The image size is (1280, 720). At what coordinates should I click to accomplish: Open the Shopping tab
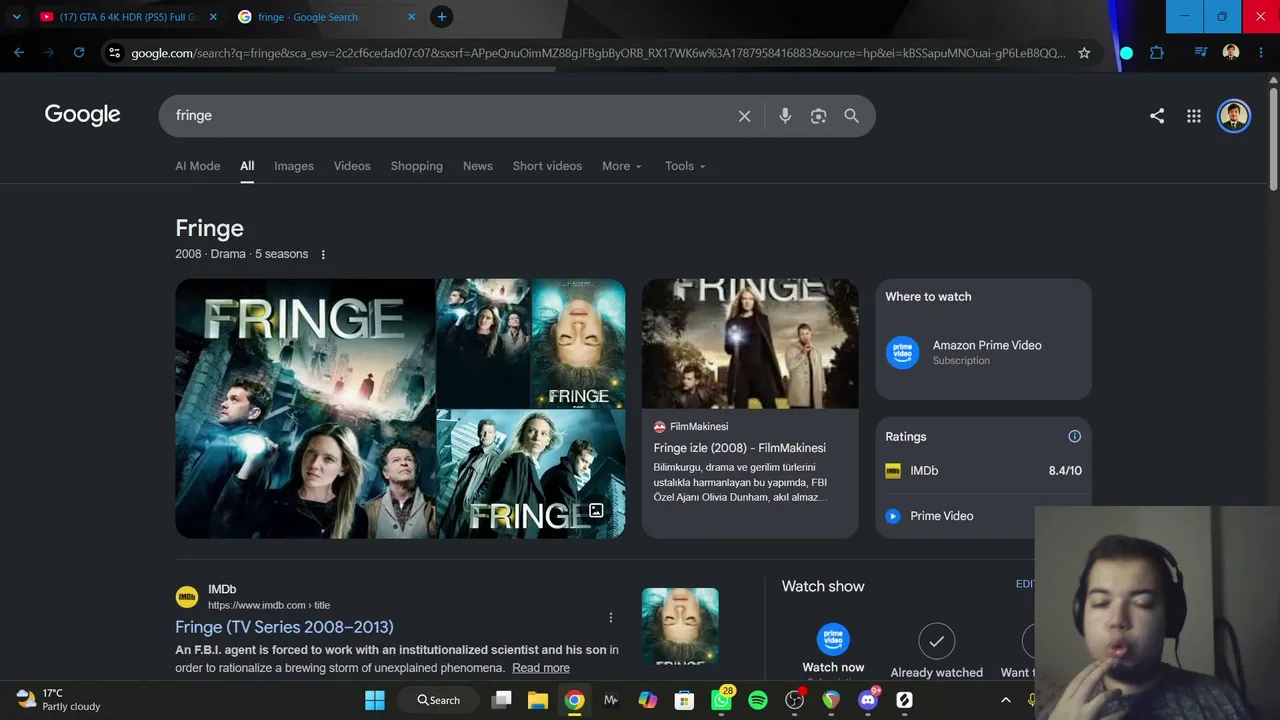click(417, 166)
